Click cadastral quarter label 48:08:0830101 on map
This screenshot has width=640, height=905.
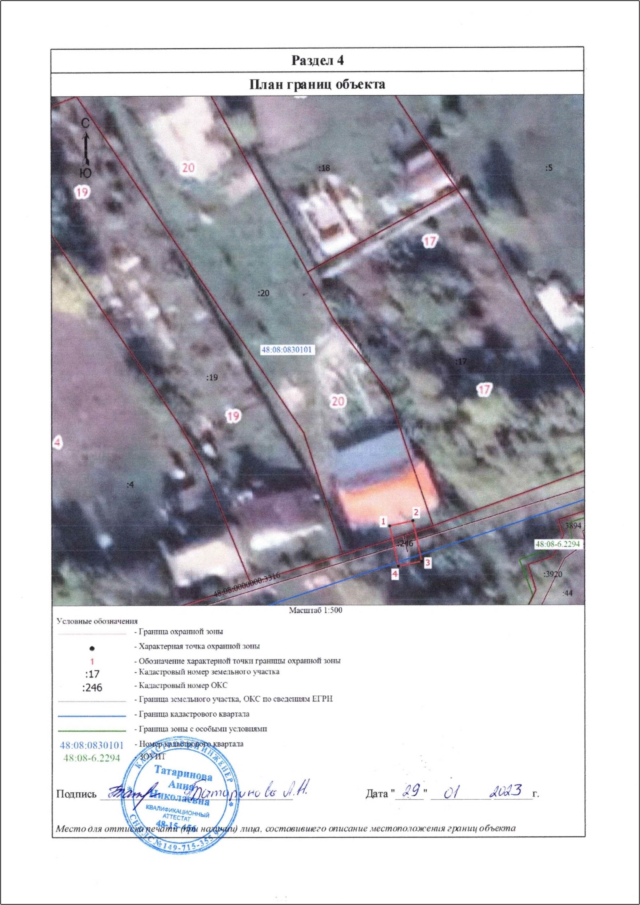click(286, 351)
